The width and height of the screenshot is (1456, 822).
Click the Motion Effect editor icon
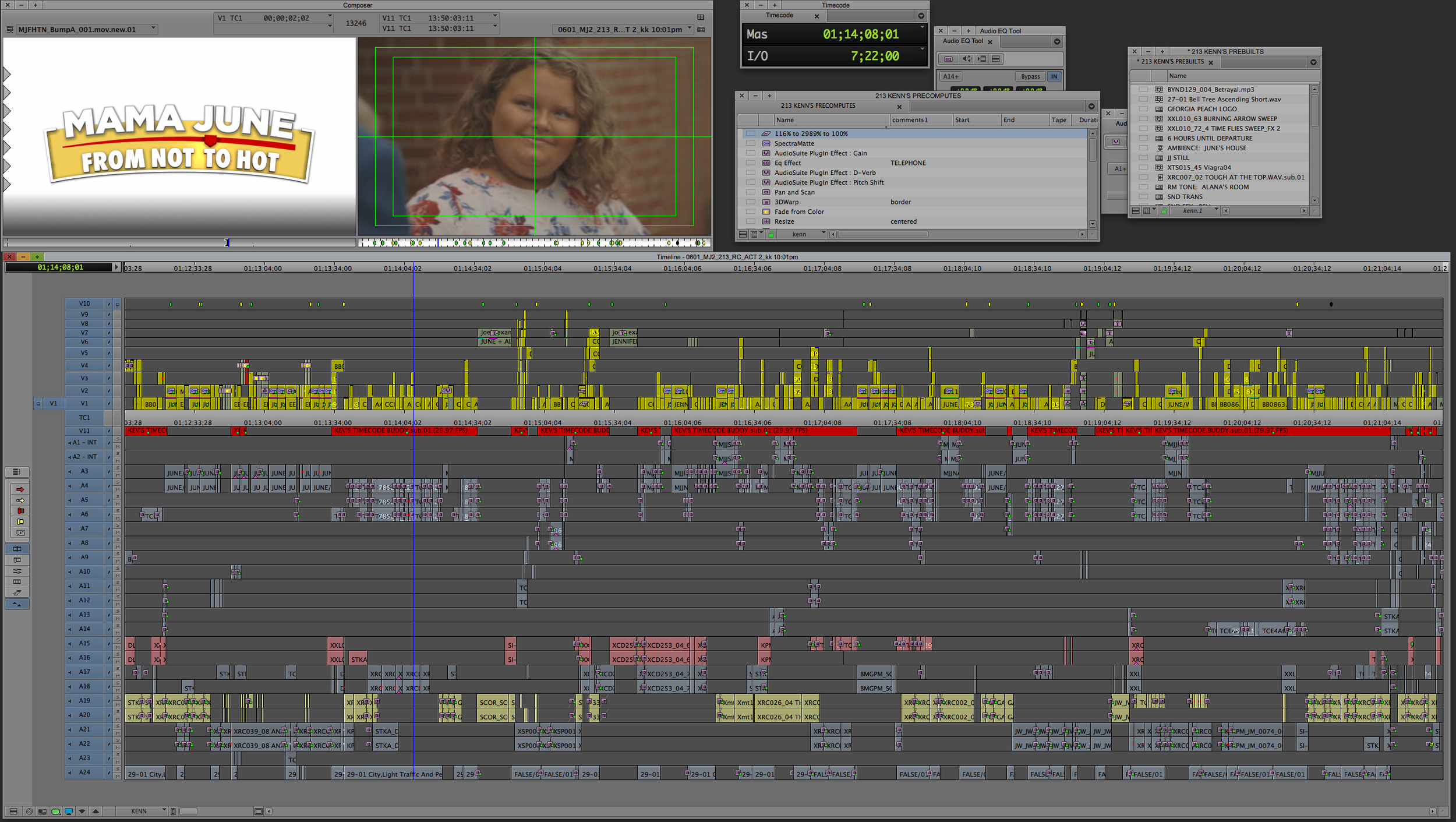click(17, 592)
